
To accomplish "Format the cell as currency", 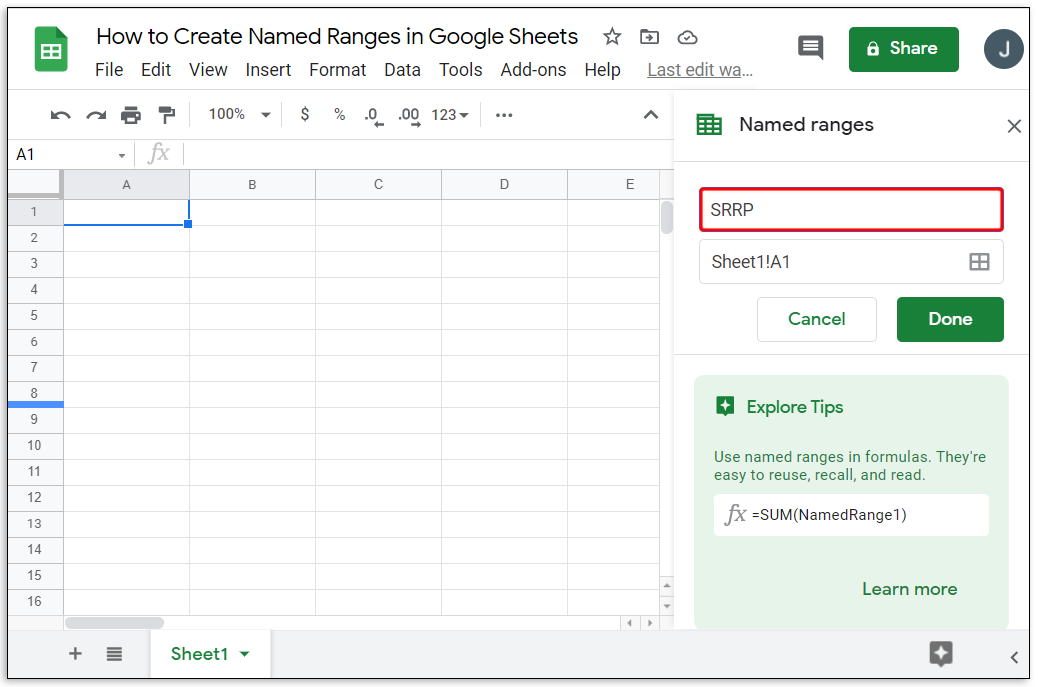I will 305,115.
